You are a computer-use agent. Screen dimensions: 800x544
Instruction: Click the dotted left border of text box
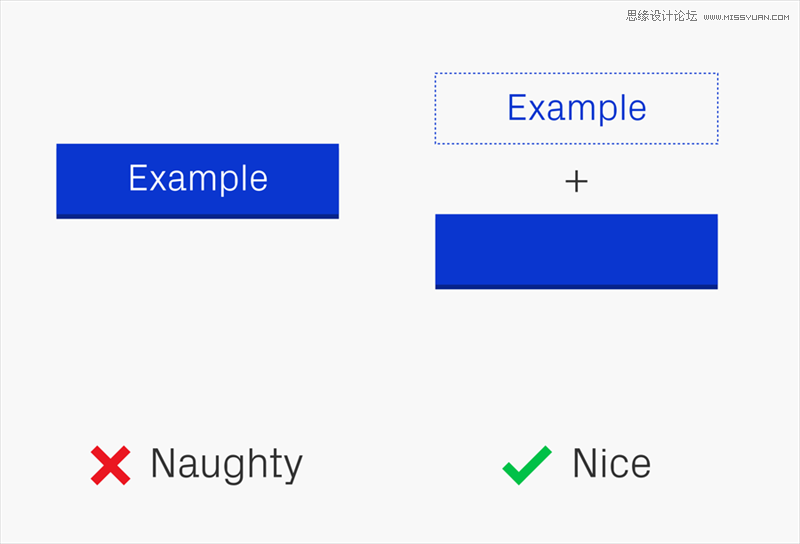(436, 109)
